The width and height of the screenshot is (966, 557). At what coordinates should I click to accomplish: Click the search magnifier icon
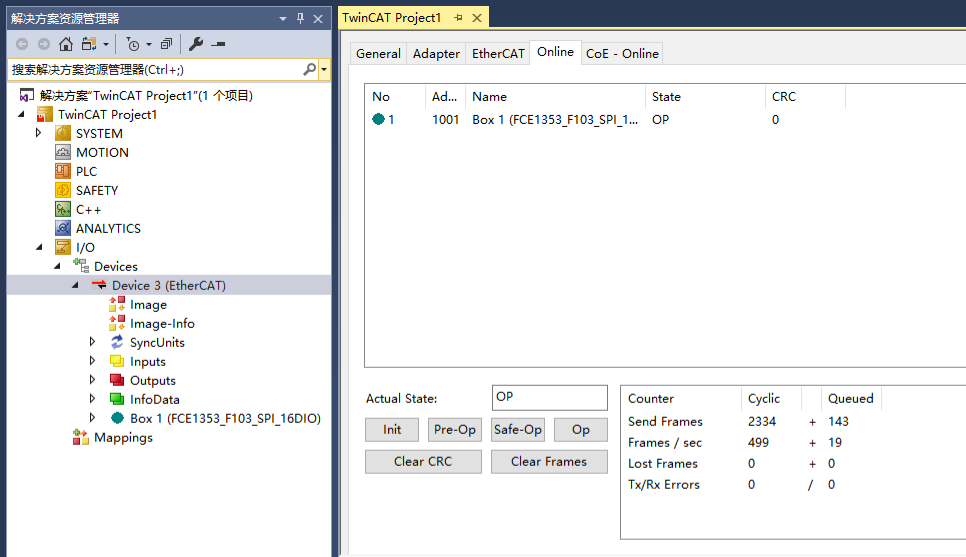point(309,70)
